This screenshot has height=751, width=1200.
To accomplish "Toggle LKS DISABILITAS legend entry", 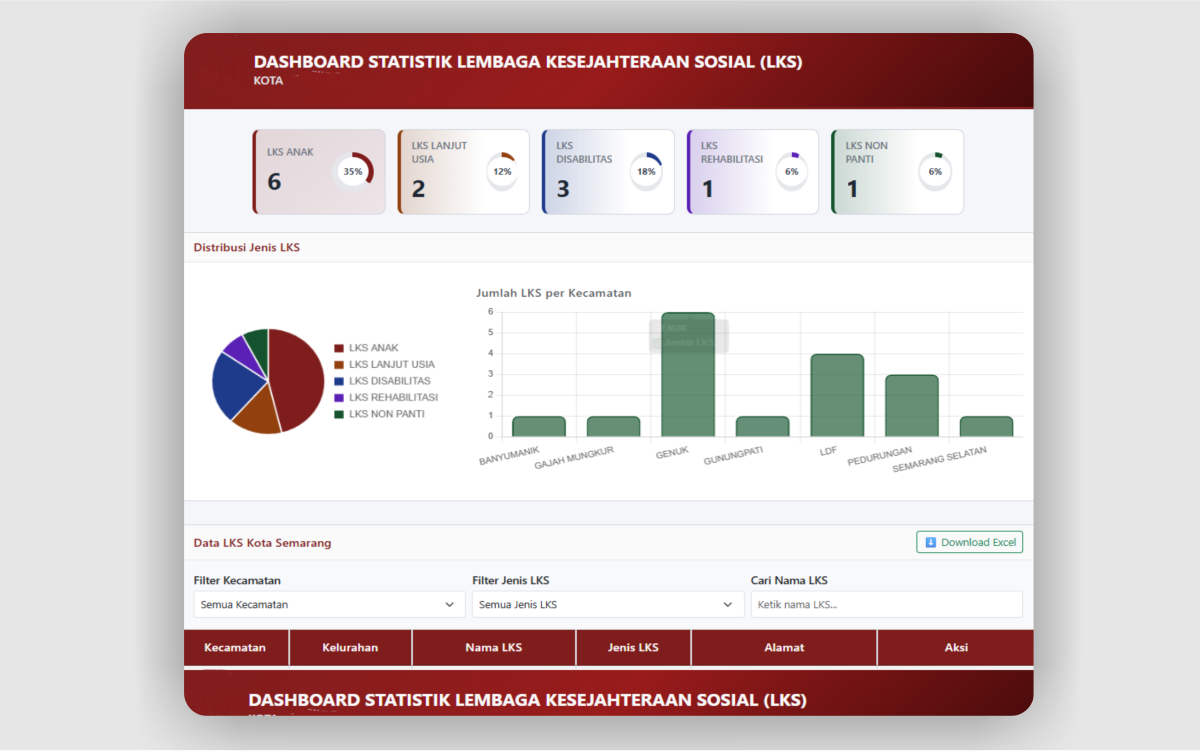I will [x=380, y=380].
